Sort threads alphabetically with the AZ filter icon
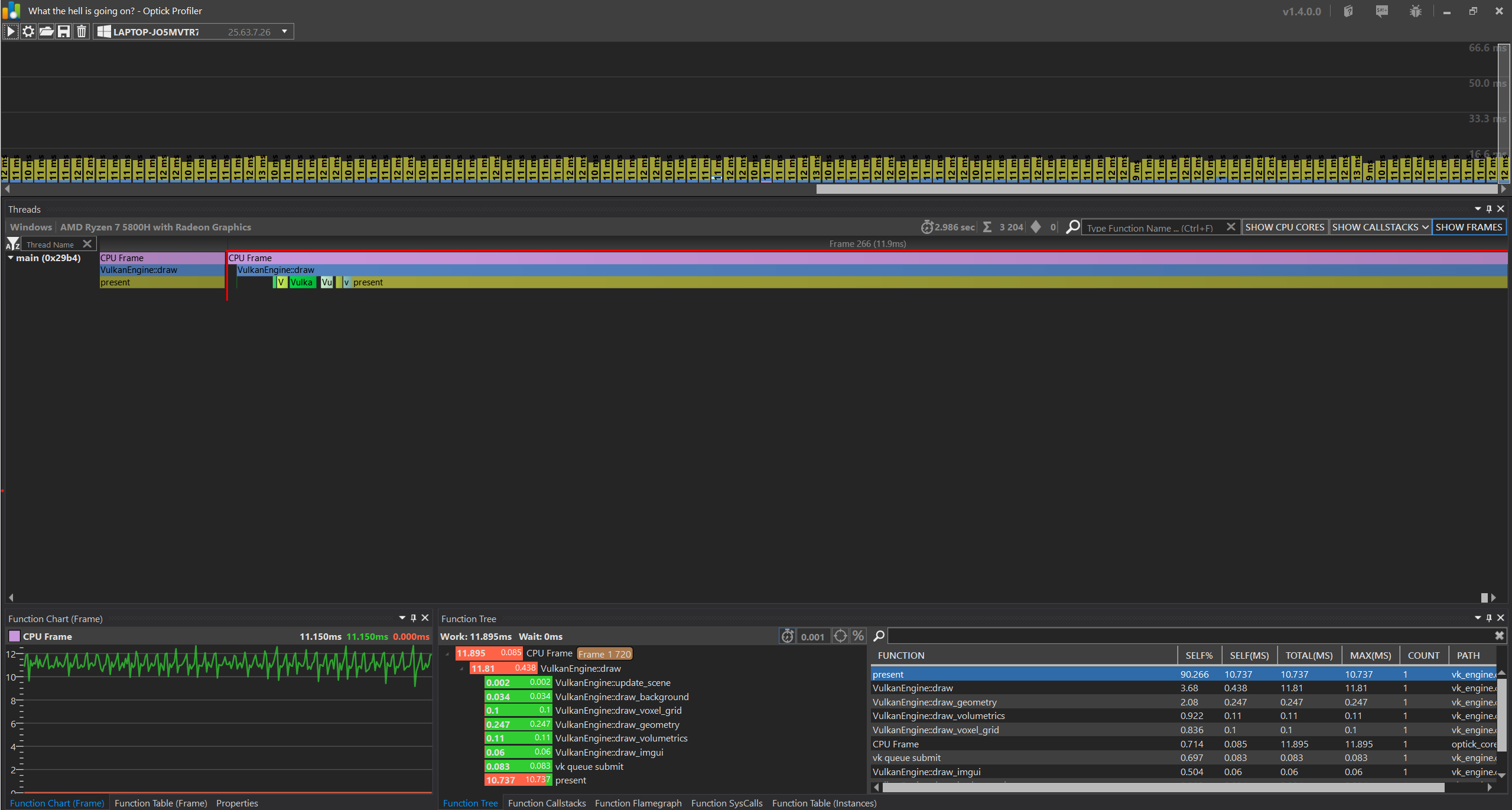Viewport: 1512px width, 810px height. (13, 244)
